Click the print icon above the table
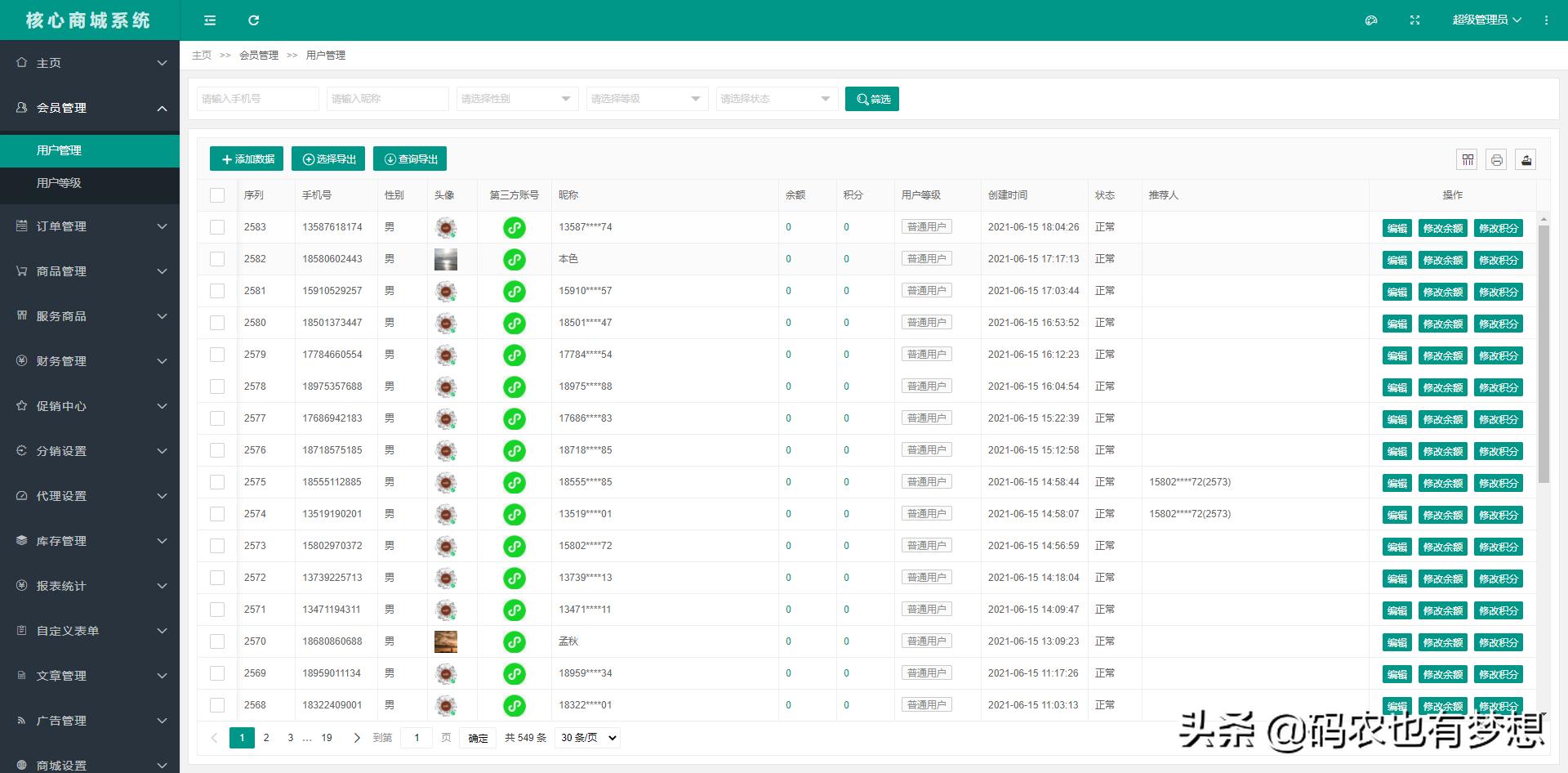 [1496, 159]
